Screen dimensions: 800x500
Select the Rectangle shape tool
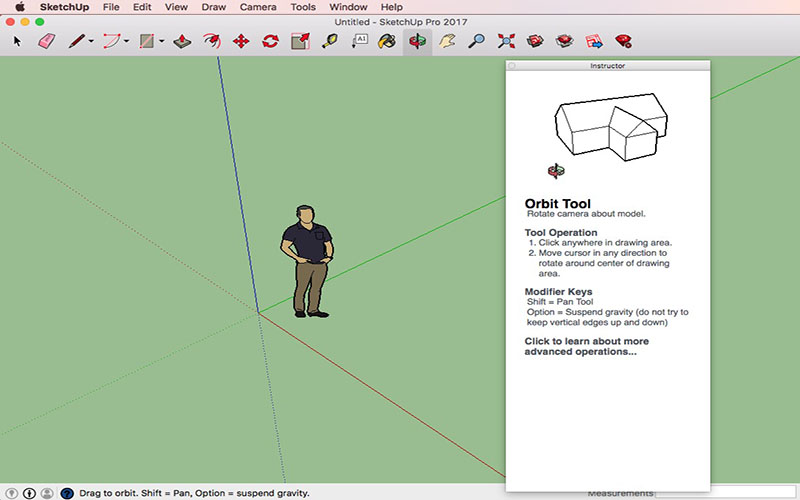point(147,41)
